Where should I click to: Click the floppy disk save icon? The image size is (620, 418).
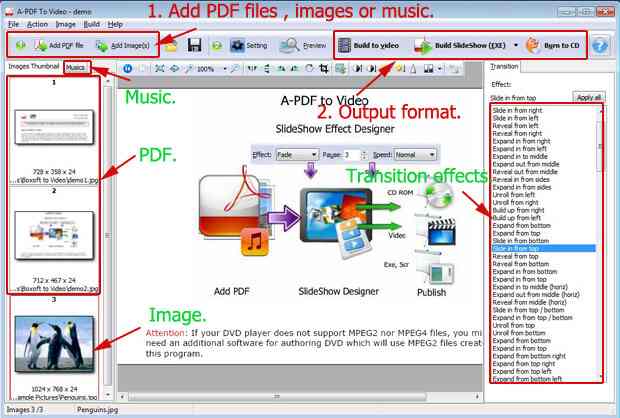point(195,45)
